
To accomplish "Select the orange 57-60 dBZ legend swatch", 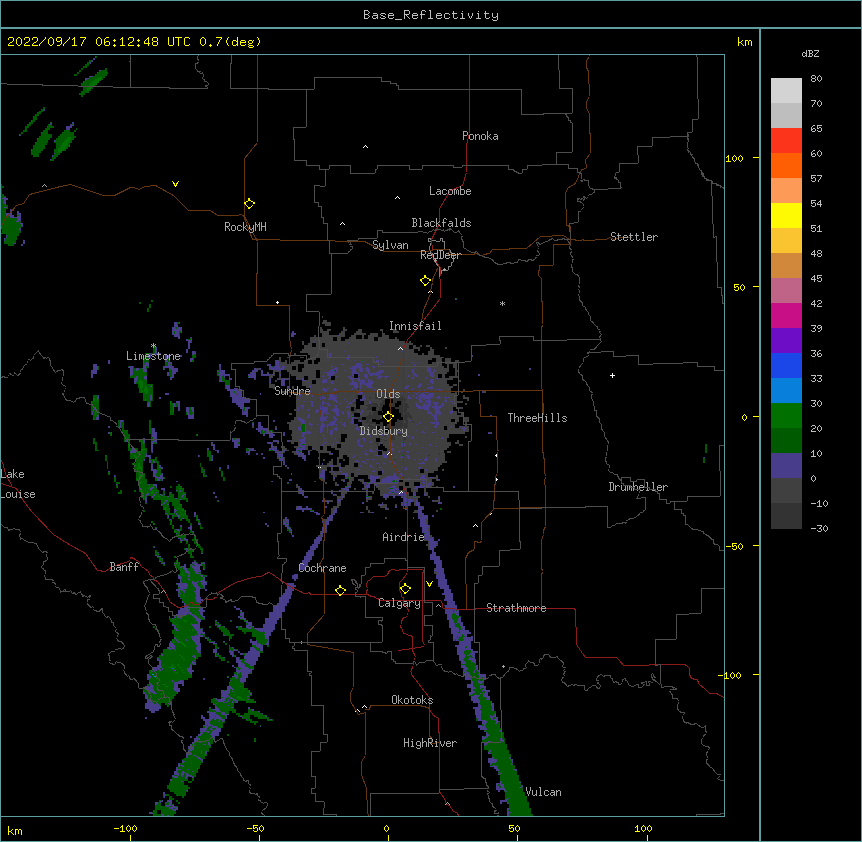I will pyautogui.click(x=786, y=165).
